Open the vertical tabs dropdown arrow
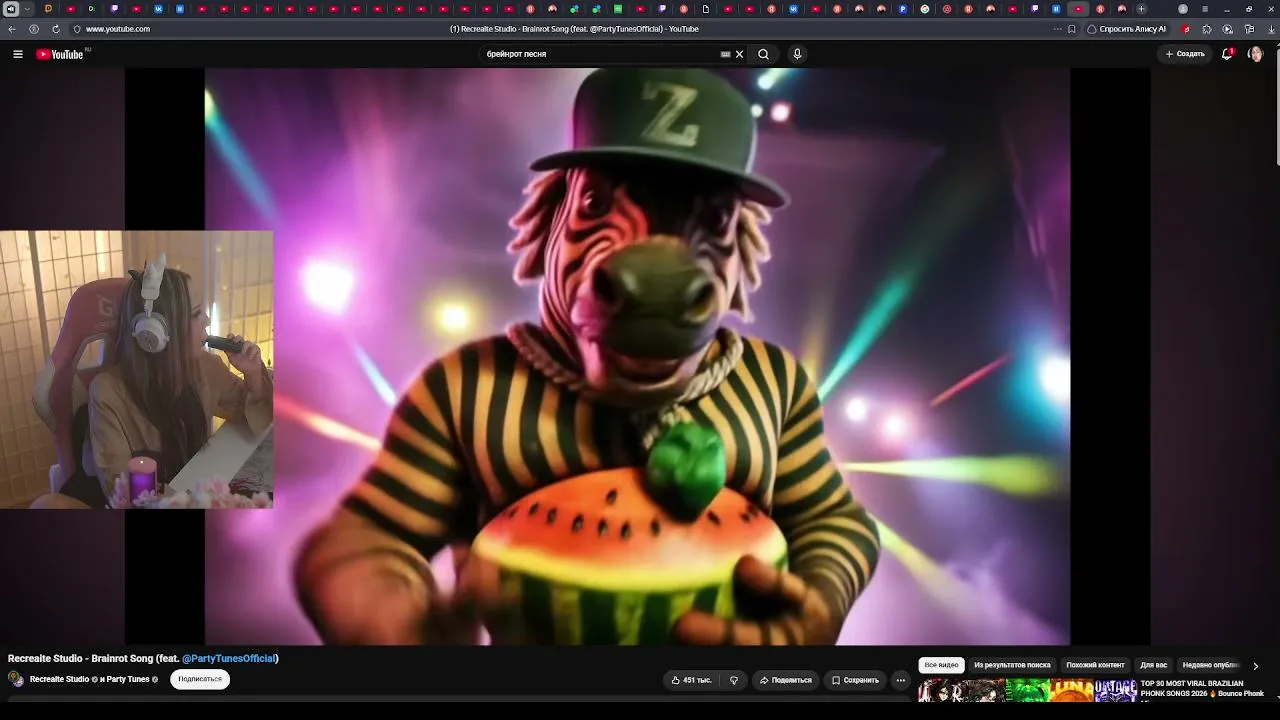Viewport: 1280px width, 720px height. pos(27,9)
